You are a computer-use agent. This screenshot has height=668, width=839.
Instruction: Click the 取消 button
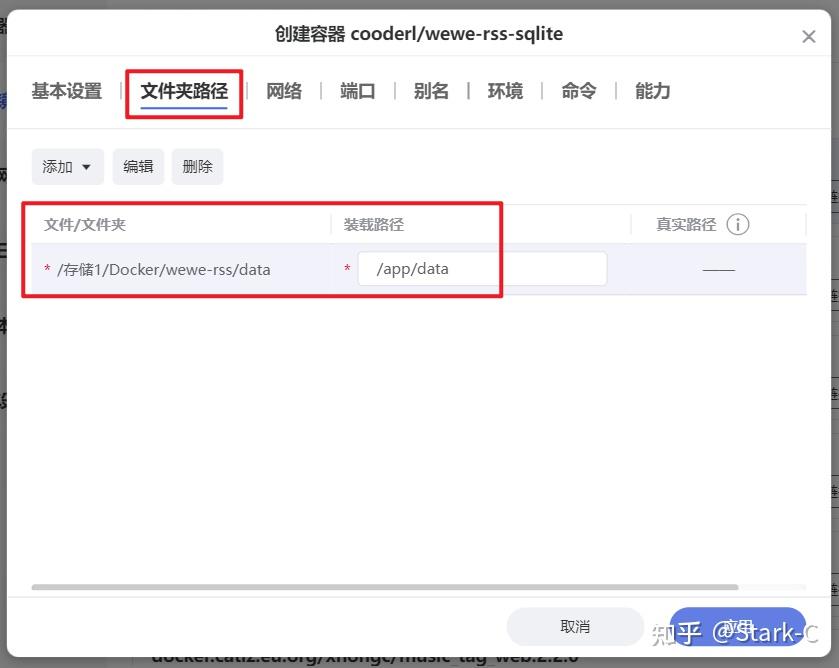coord(577,625)
